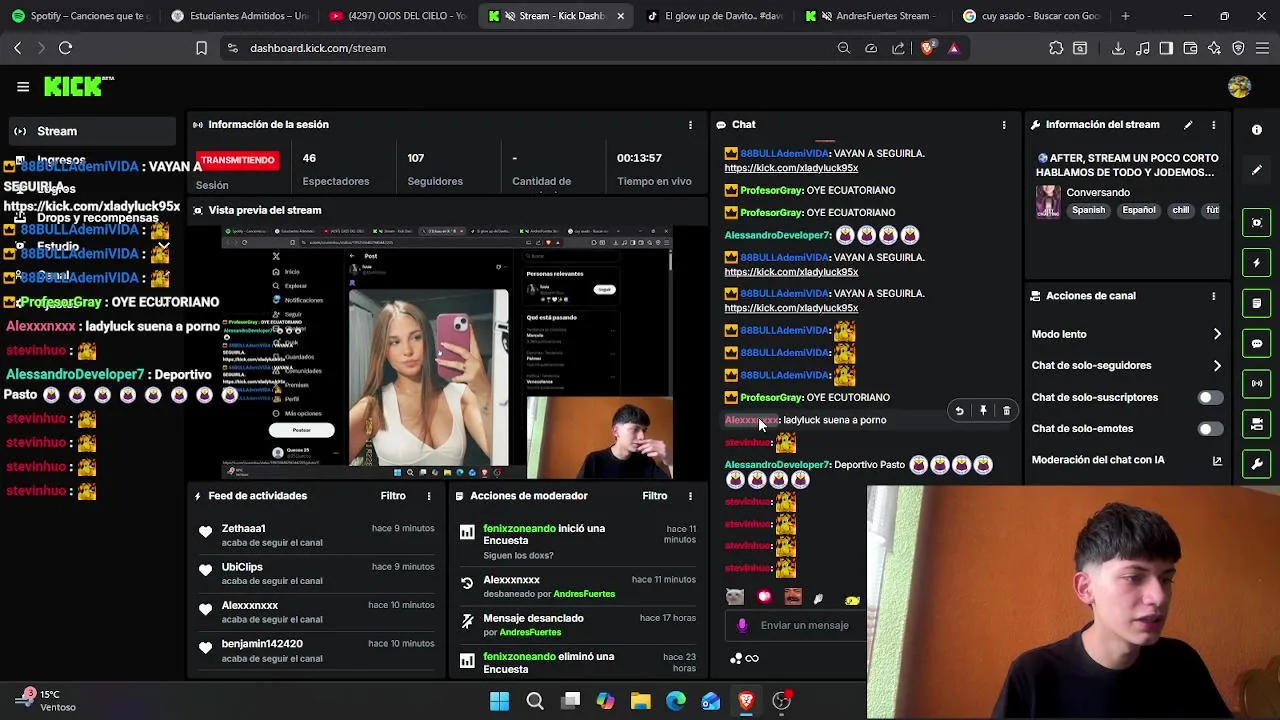Click the chill stream tag
This screenshot has height=720, width=1280.
(x=1181, y=211)
